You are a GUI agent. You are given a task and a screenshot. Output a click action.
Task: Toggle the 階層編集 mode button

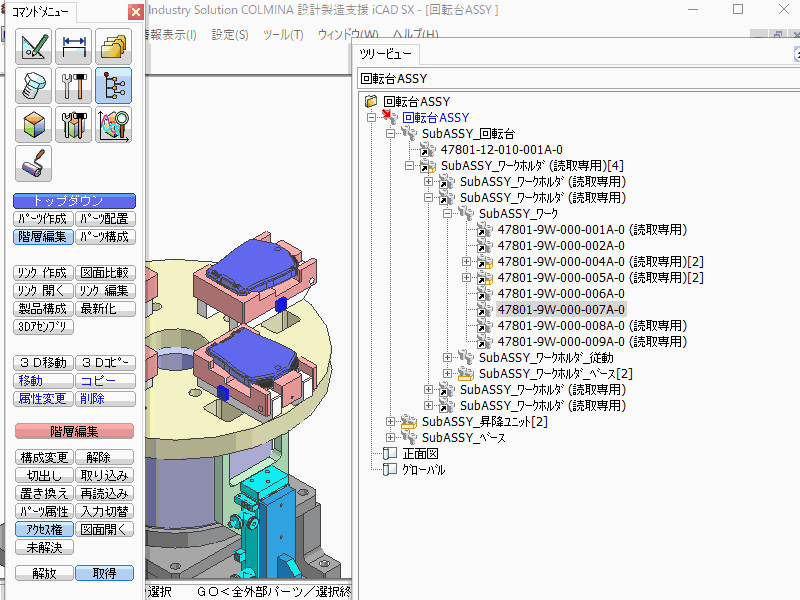(43, 237)
